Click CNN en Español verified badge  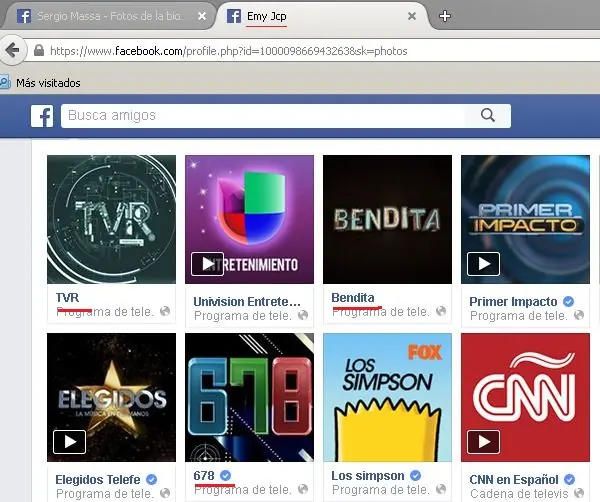point(569,479)
